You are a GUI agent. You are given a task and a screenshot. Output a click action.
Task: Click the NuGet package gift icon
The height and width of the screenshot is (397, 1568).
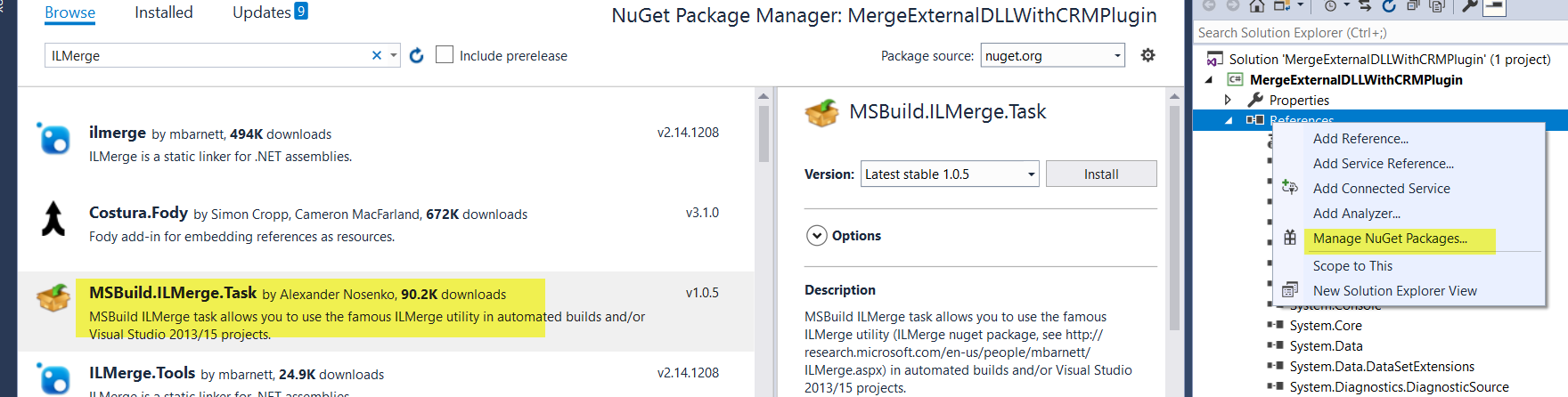1290,238
